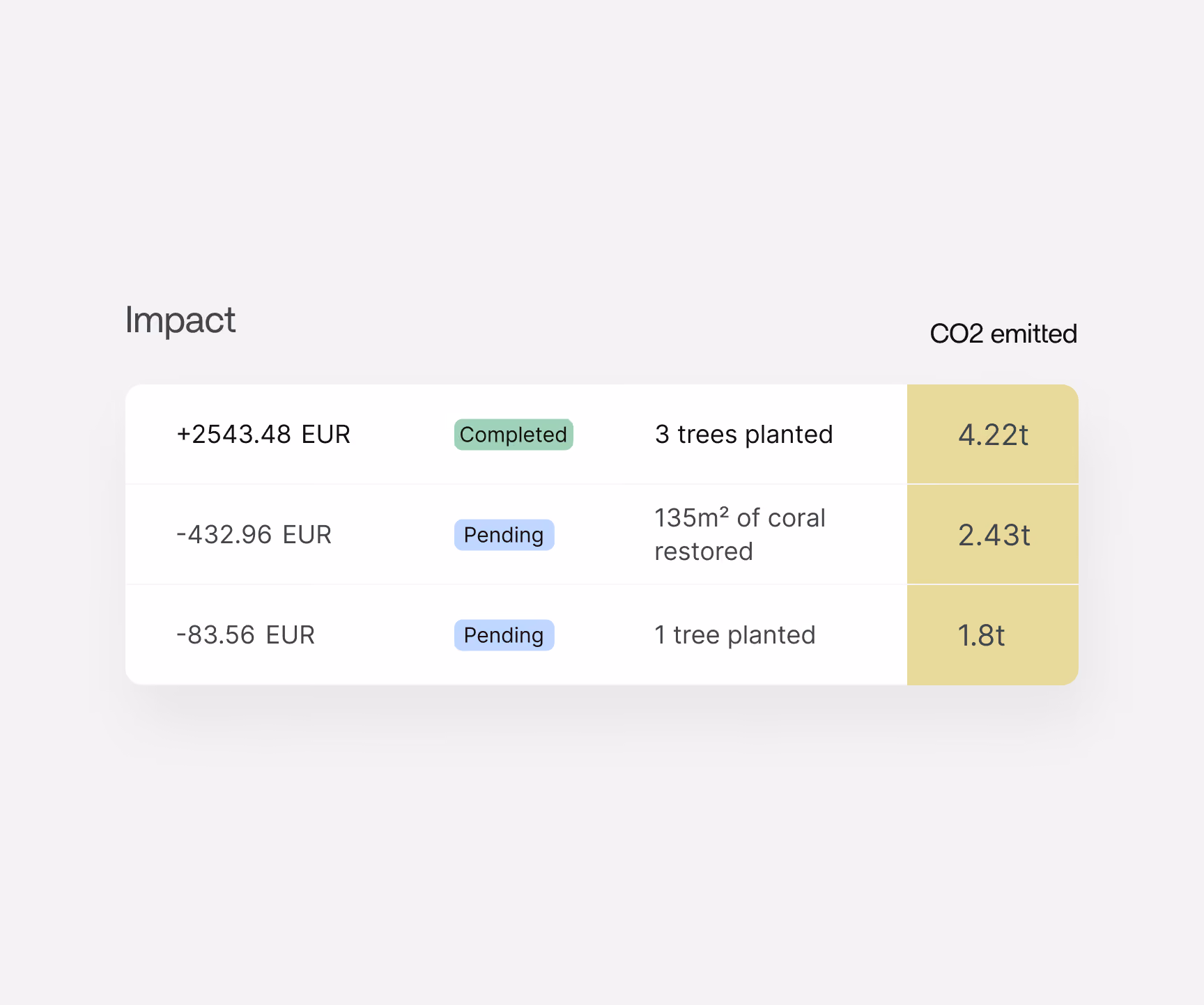Select the 4.22t CO2 emitted cell

pos(993,435)
